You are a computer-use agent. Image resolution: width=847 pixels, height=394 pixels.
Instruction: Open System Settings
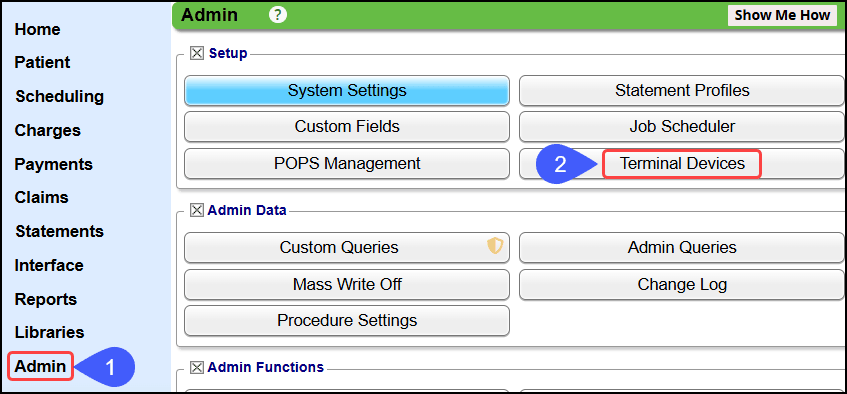coord(347,90)
